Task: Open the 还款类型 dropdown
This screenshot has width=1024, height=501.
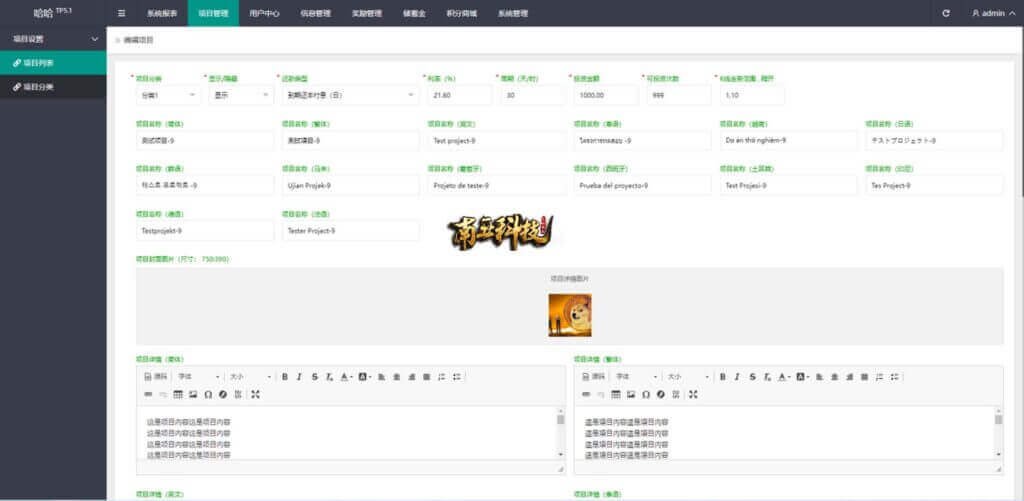Action: [350, 95]
